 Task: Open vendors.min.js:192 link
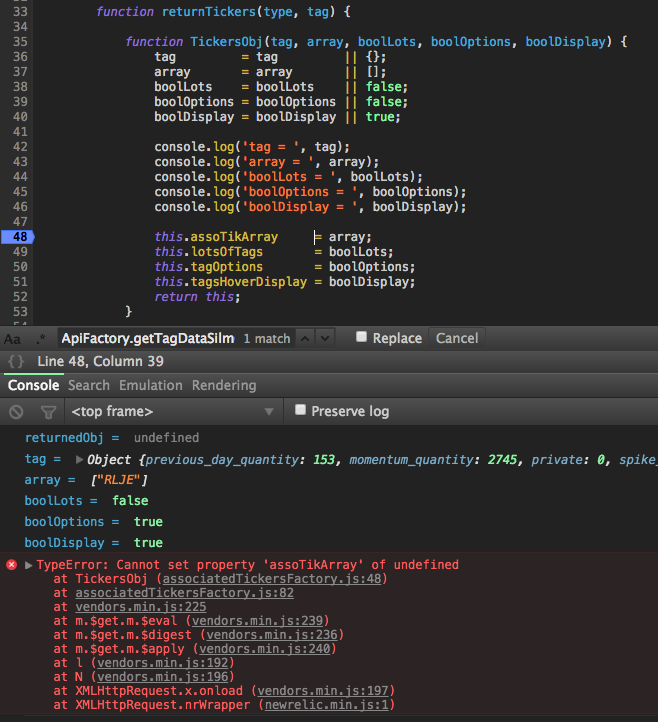click(x=163, y=663)
